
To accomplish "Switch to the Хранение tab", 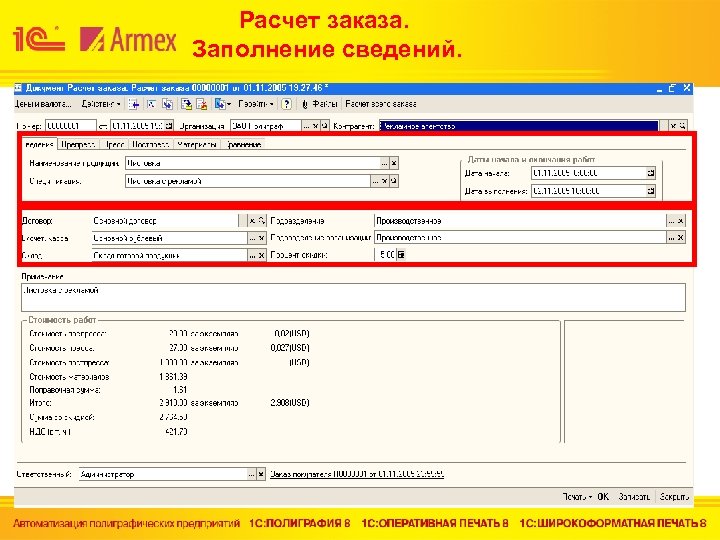I will [244, 145].
